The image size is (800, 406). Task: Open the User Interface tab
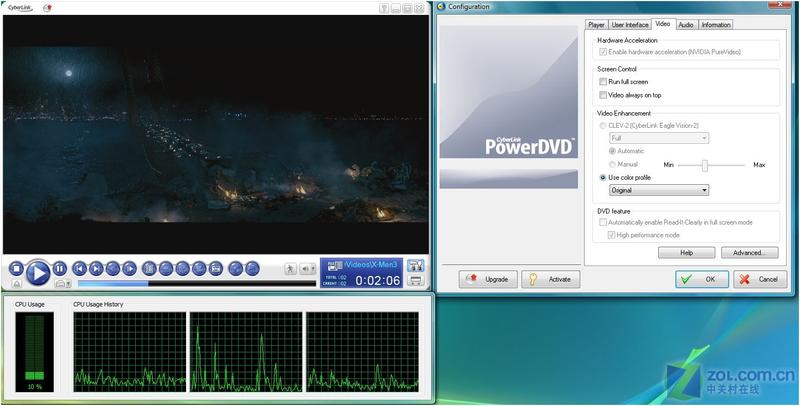(x=630, y=24)
